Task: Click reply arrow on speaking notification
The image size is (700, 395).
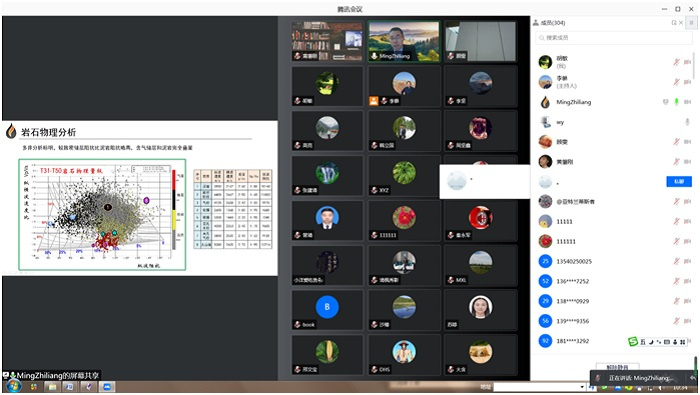Action: click(693, 378)
